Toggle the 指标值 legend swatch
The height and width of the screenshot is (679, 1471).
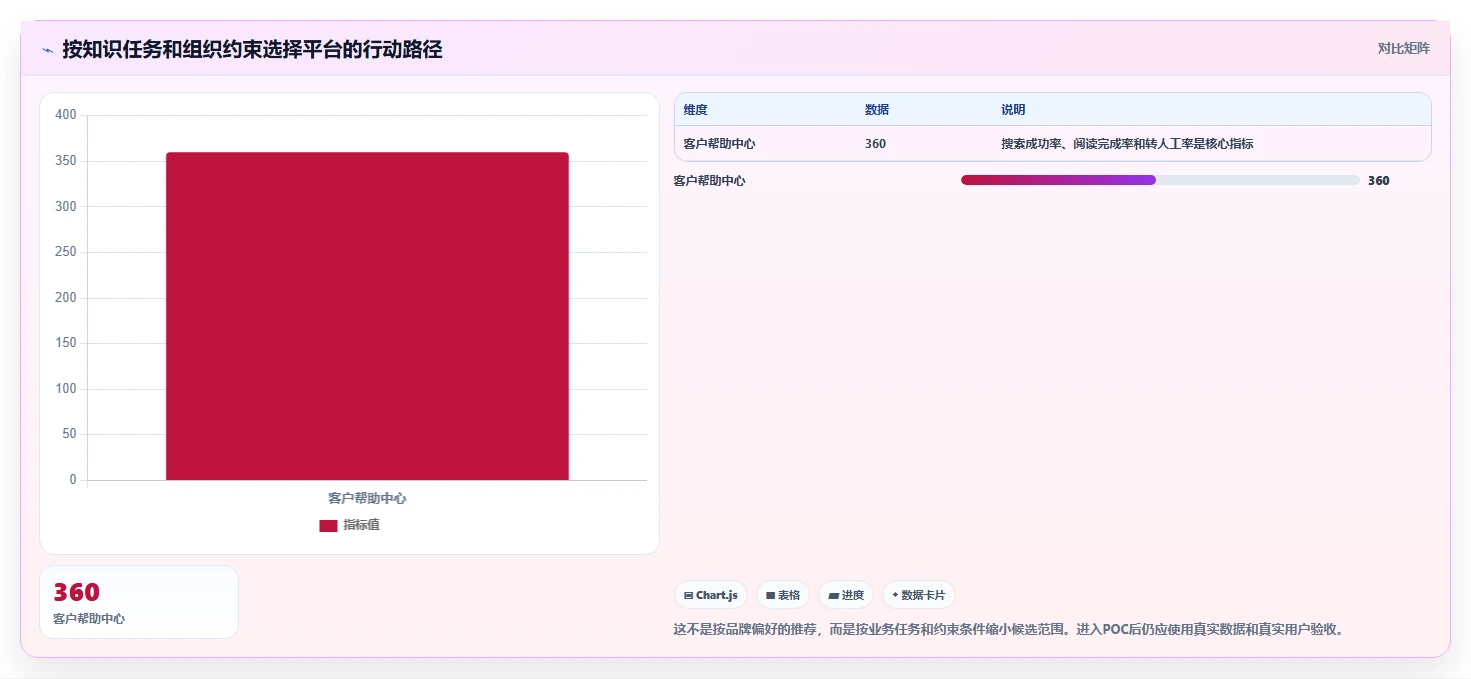pyautogui.click(x=328, y=526)
